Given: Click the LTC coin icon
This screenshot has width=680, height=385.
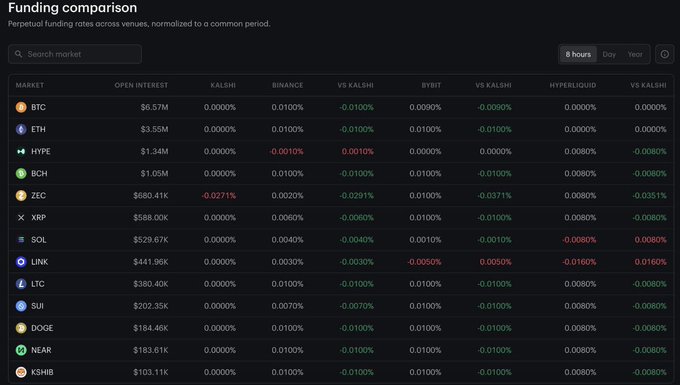Looking at the screenshot, I should click(x=21, y=284).
